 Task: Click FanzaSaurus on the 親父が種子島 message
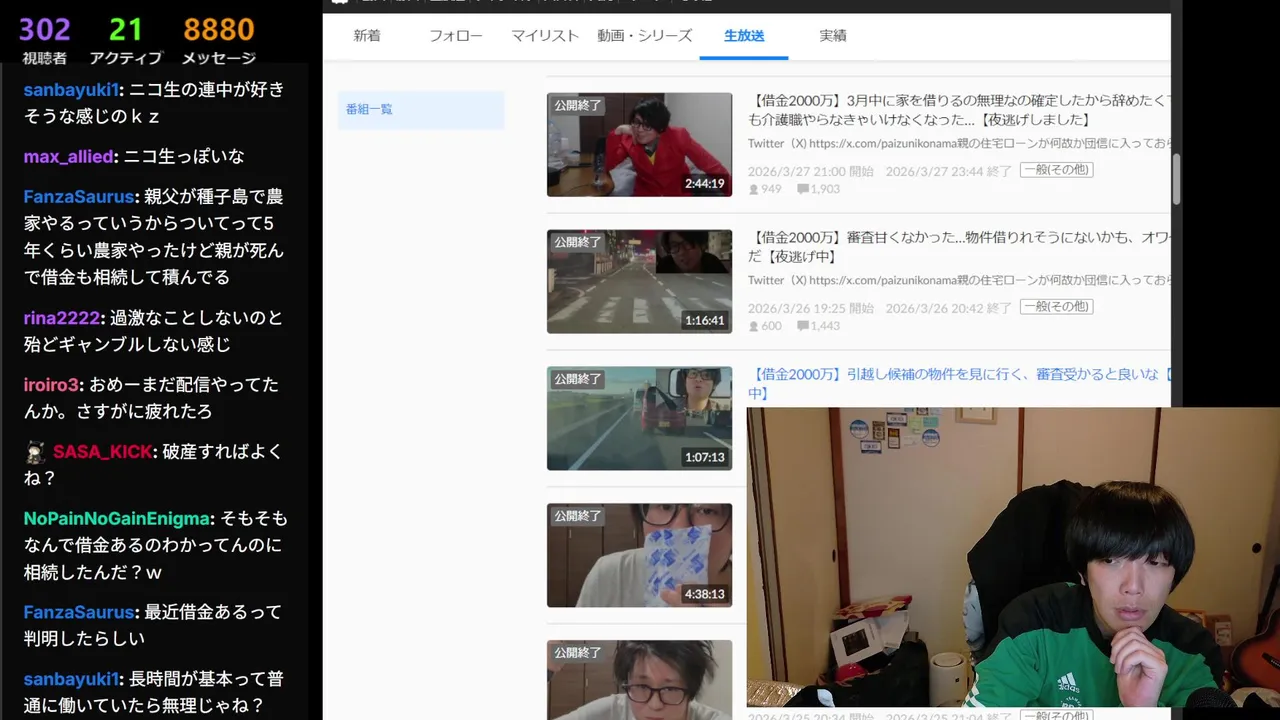coord(79,197)
